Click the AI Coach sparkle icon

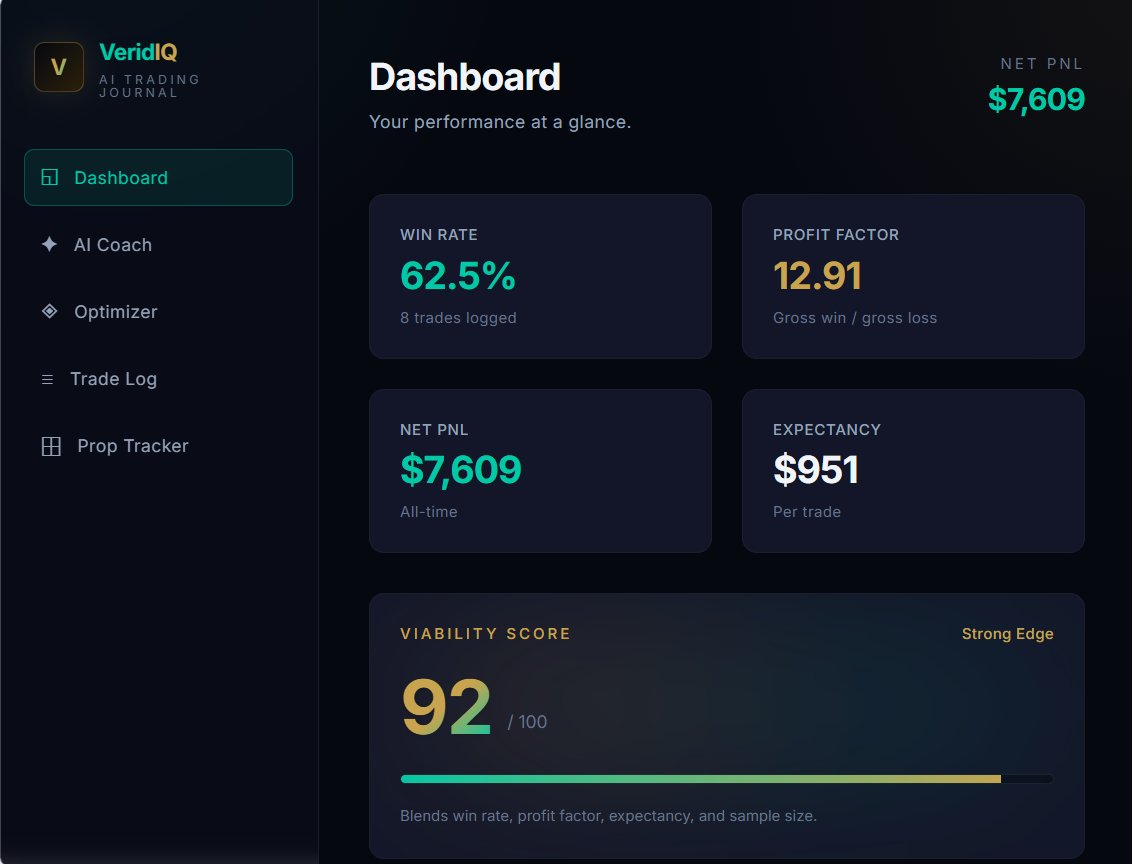click(x=49, y=244)
